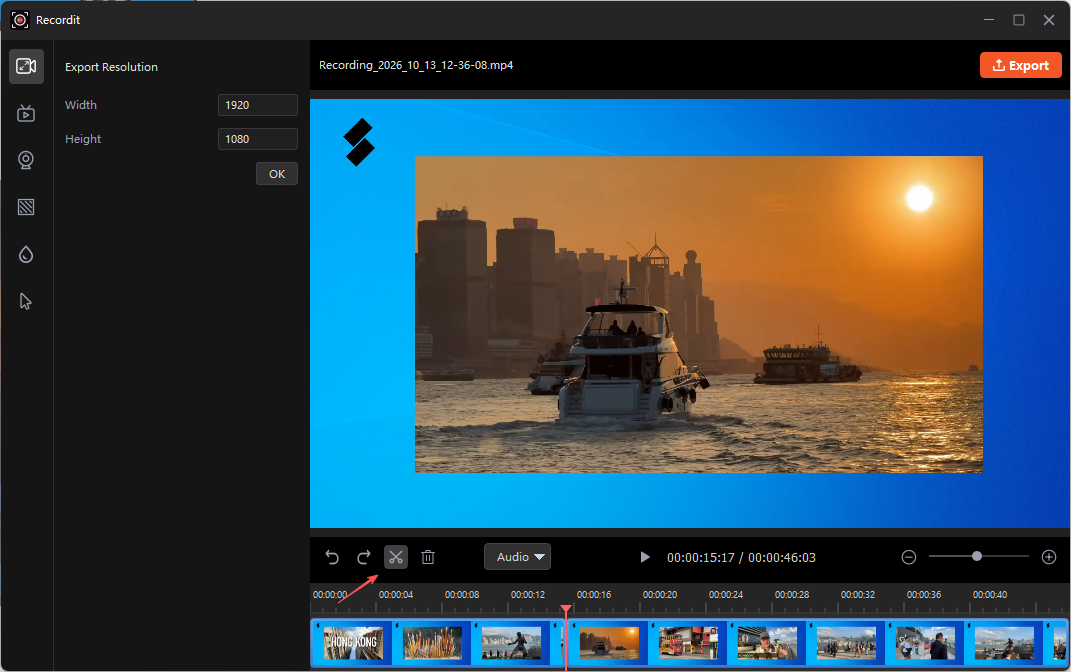Select the sunset boat clip thumbnail
Screen dimensions: 1071x672
[609, 643]
